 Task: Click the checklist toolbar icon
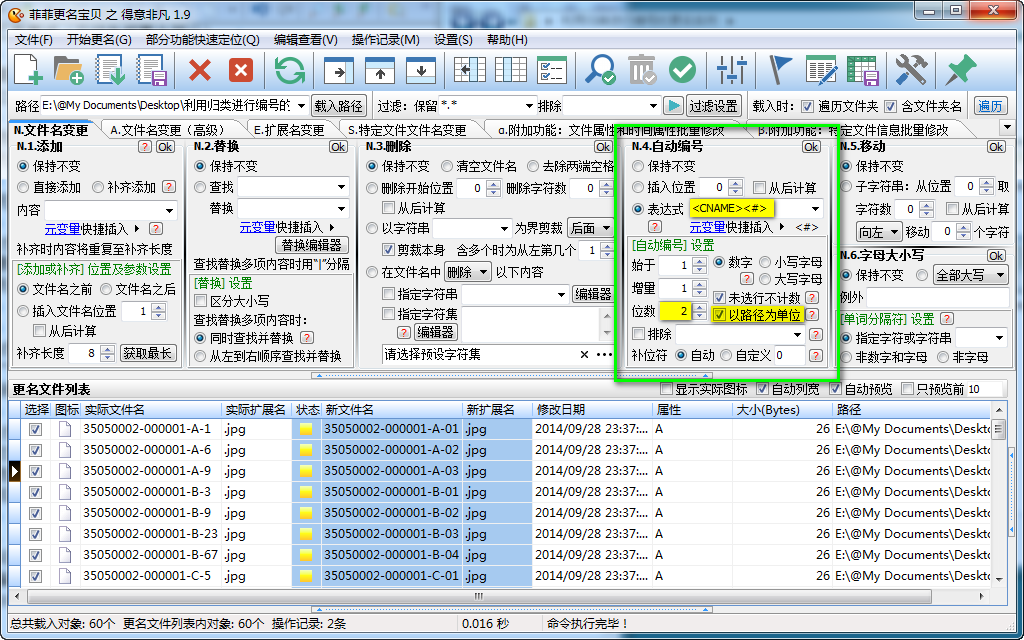(x=552, y=70)
